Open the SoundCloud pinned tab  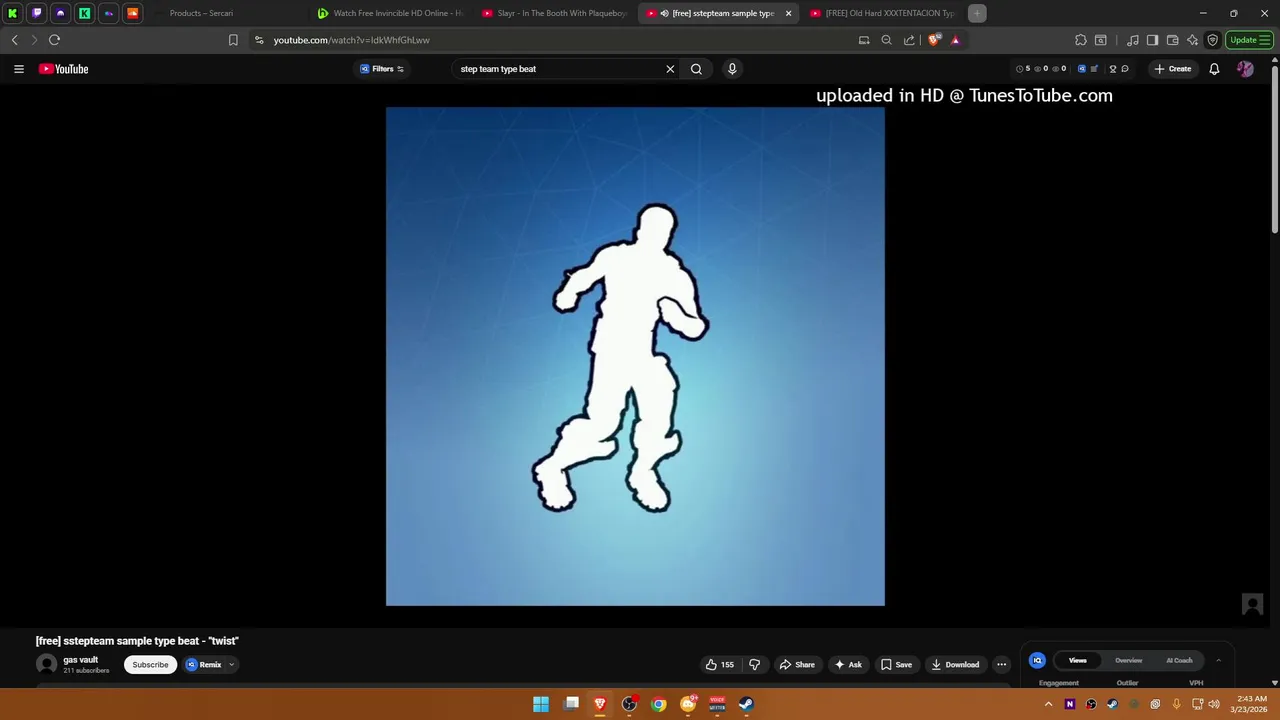click(x=132, y=13)
